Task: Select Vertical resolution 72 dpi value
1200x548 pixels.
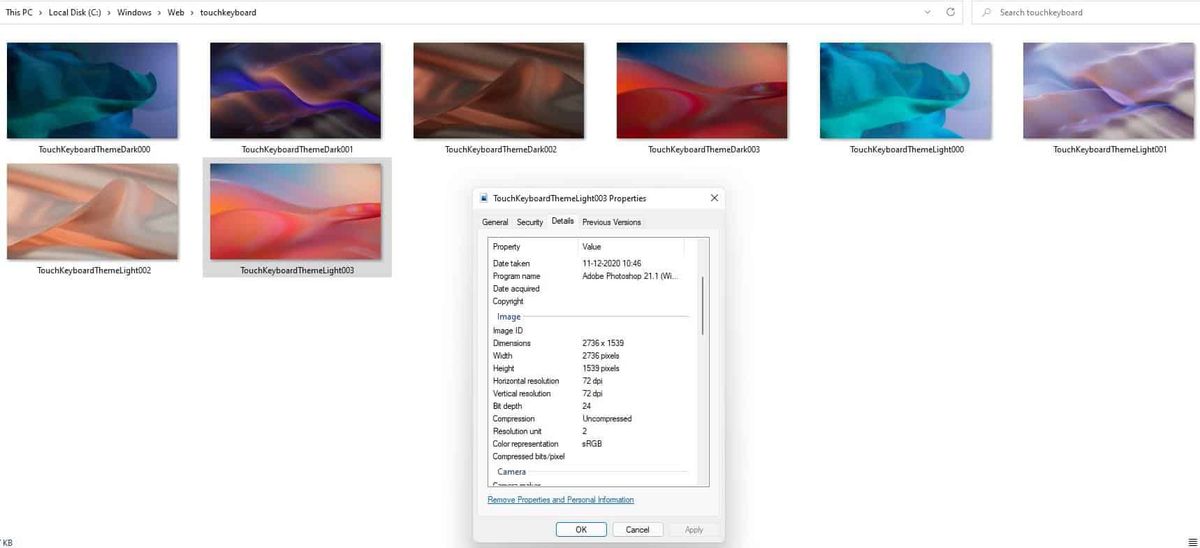Action: [x=592, y=393]
